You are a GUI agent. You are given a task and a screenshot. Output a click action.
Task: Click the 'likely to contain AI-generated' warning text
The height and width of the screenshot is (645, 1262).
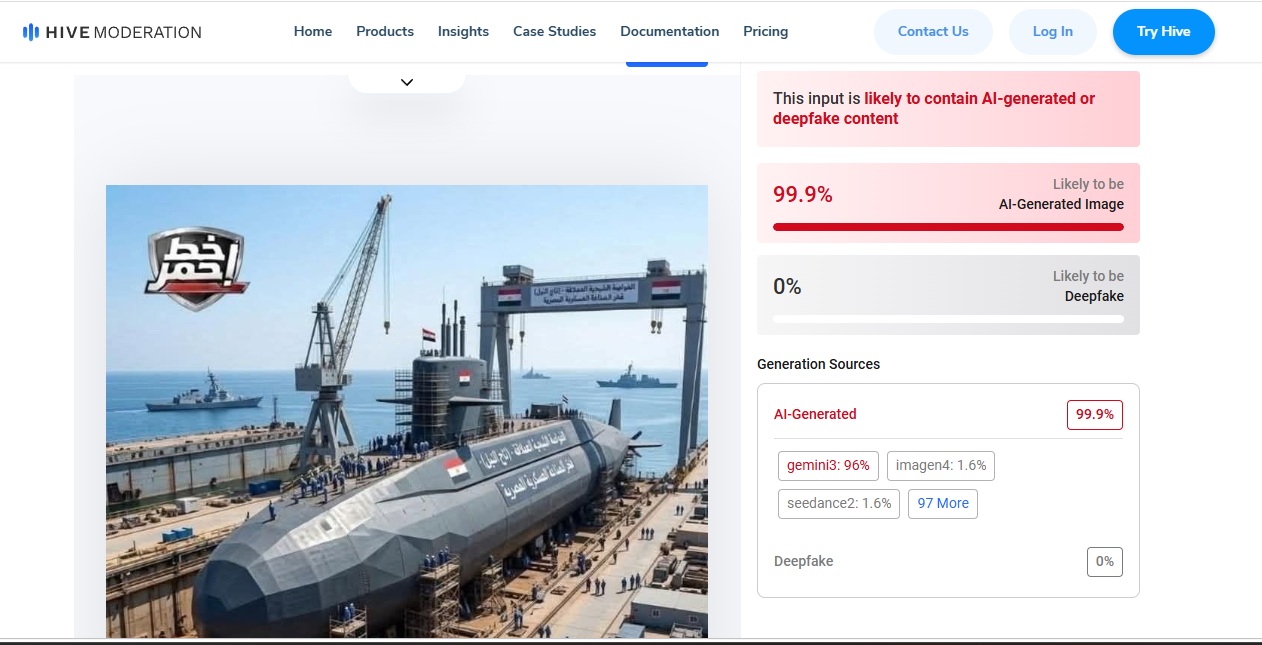pos(934,108)
